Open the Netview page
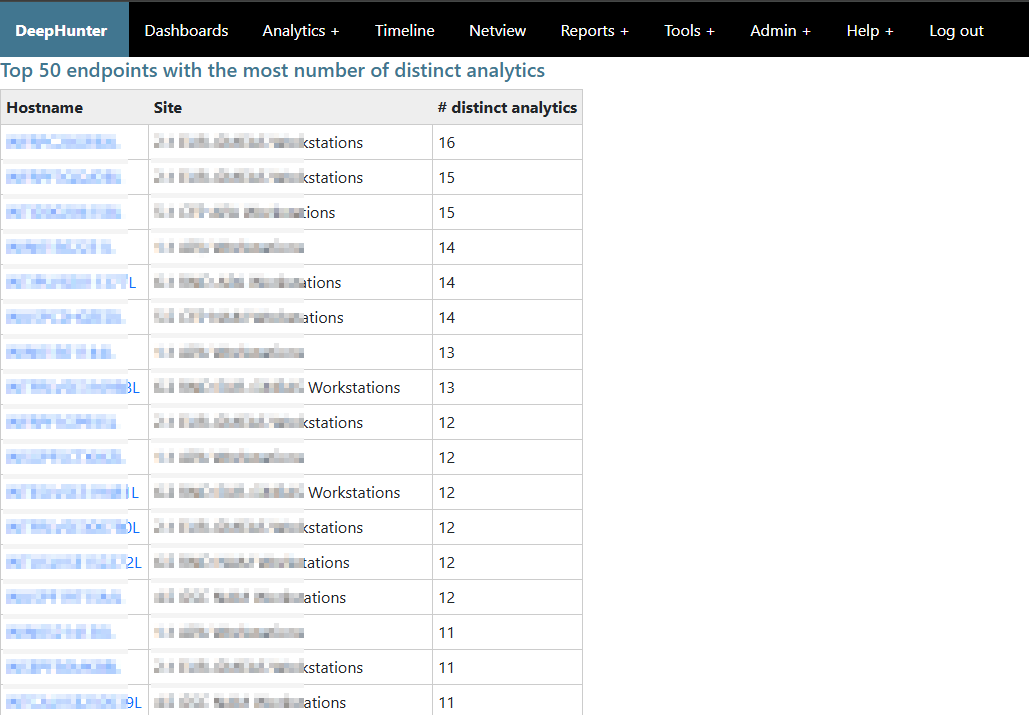Image resolution: width=1029 pixels, height=715 pixels. coord(497,30)
